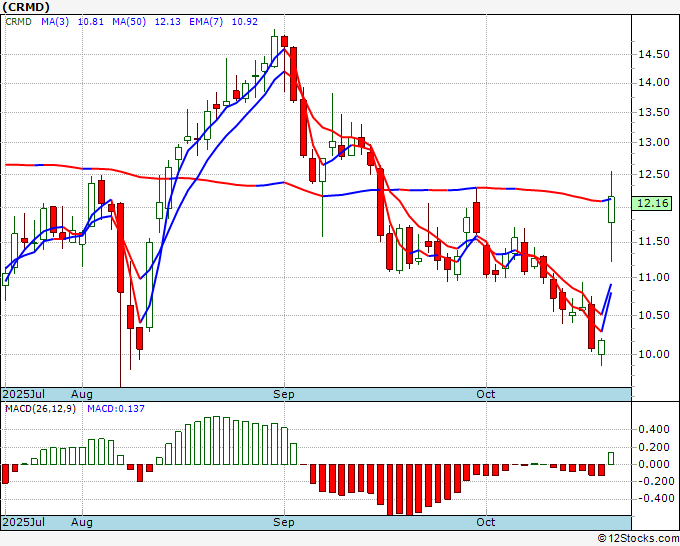Viewport: 680px width, 546px height.
Task: Click Sep on the MACD time axis
Action: pos(284,522)
